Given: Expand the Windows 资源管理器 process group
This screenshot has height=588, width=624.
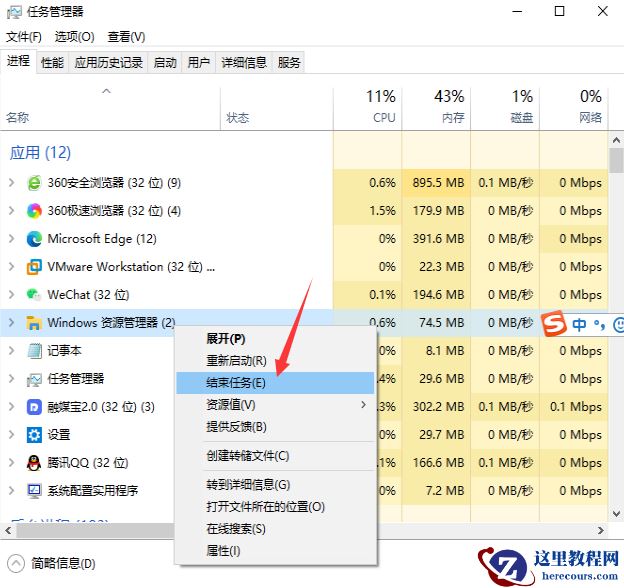Looking at the screenshot, I should click(x=12, y=323).
